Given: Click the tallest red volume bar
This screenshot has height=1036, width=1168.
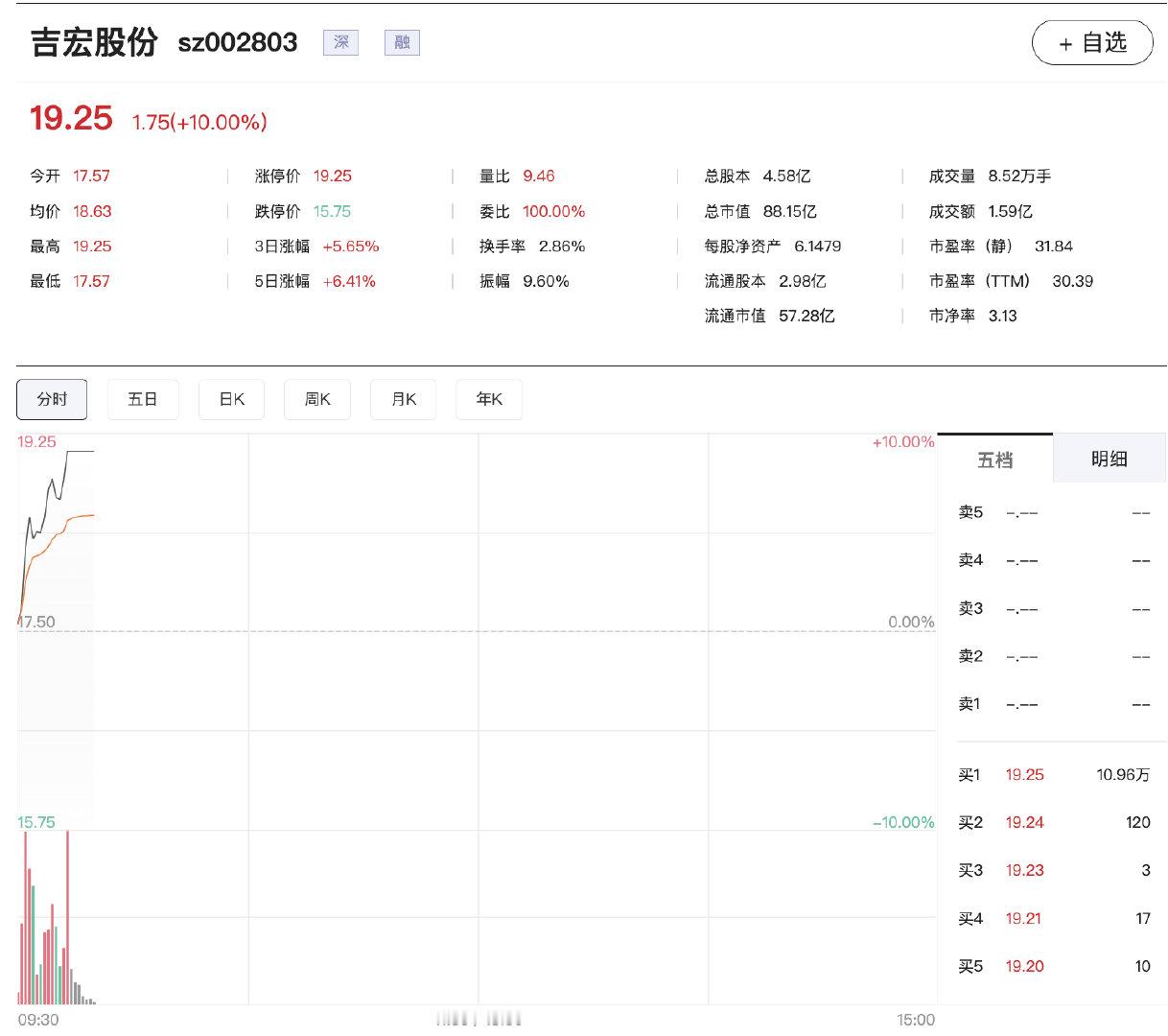Looking at the screenshot, I should click(67, 918).
